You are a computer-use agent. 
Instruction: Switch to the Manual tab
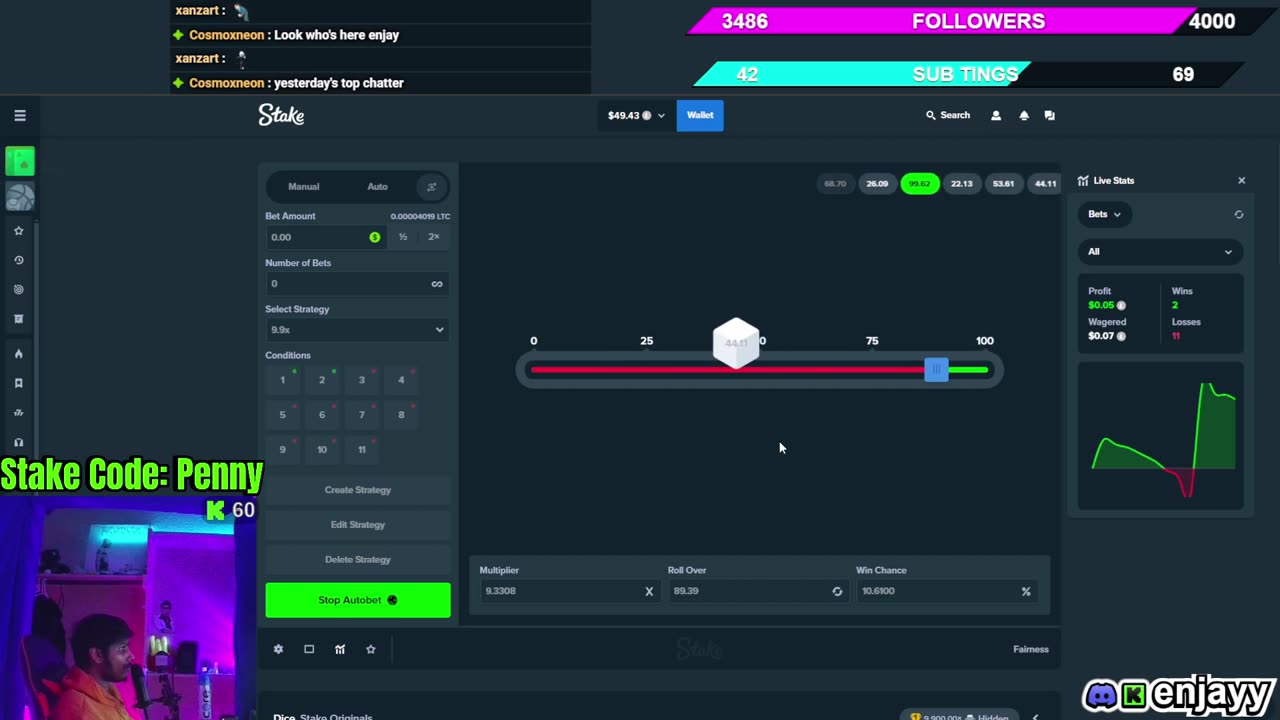pos(304,187)
